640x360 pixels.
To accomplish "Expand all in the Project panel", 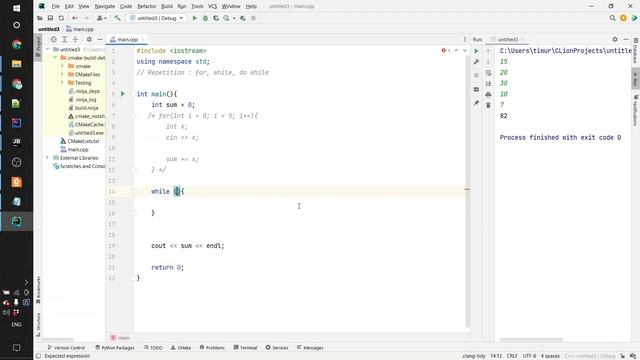I will [64, 39].
